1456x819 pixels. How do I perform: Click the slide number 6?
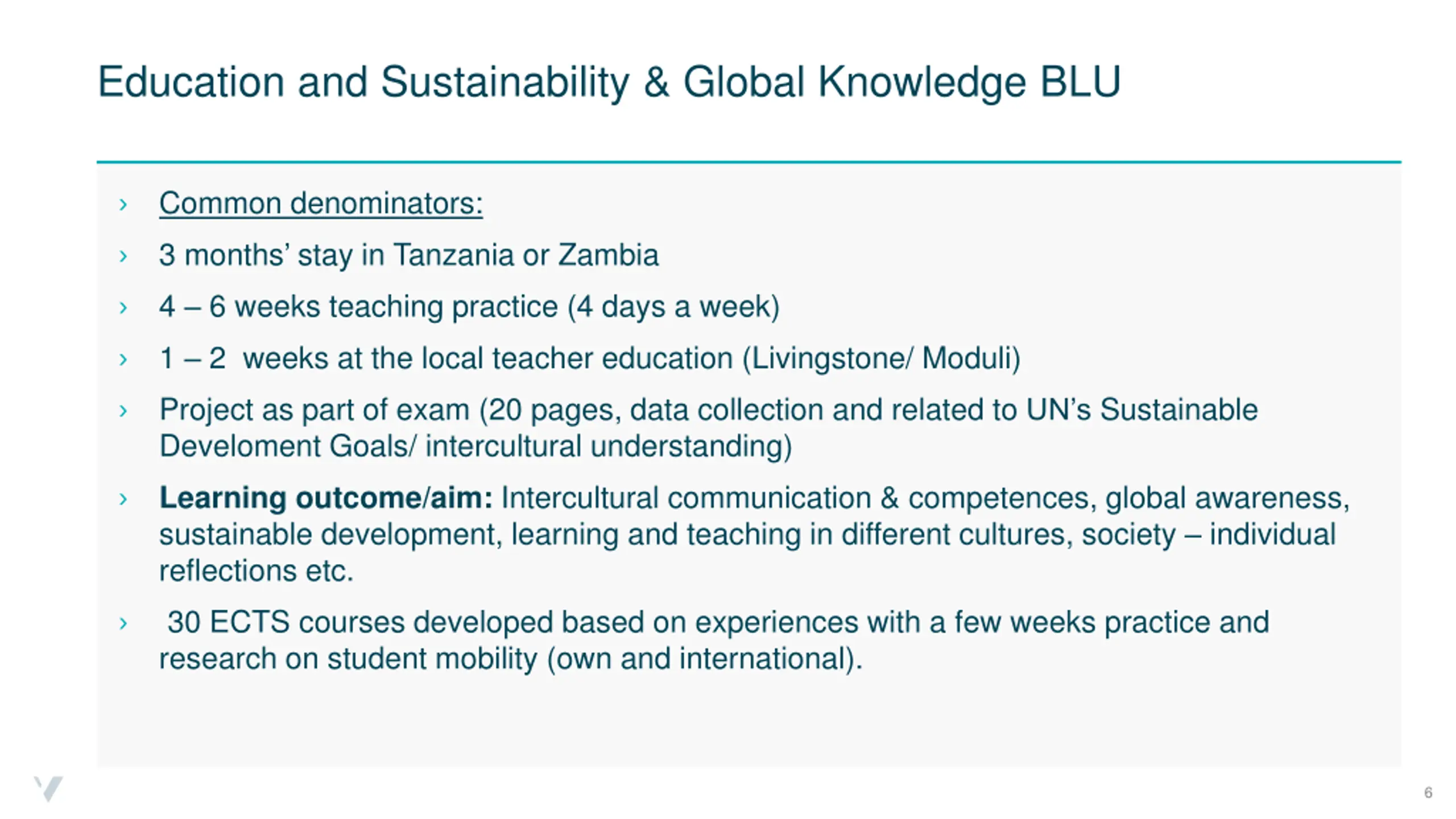(x=1428, y=792)
